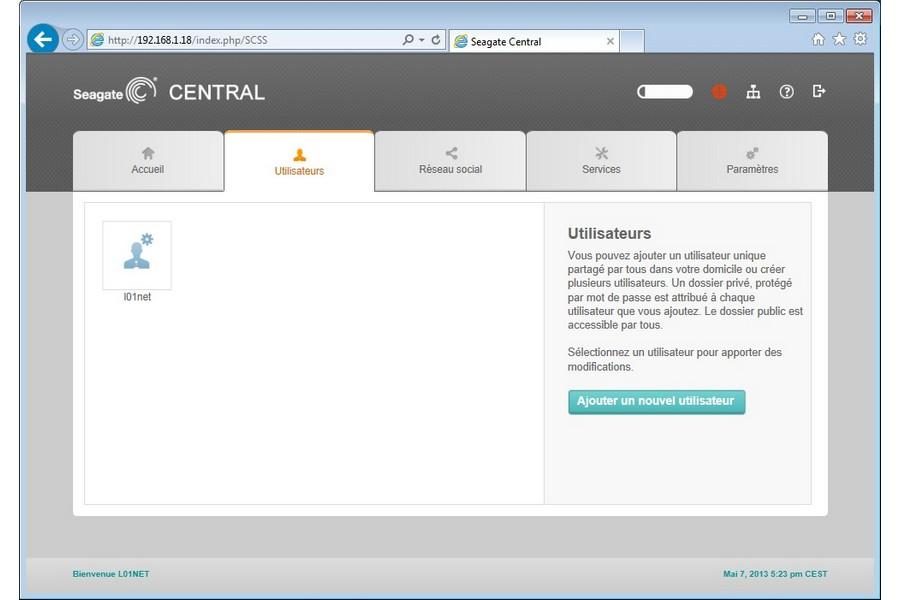Click the address bar search magnifier icon

tap(408, 40)
